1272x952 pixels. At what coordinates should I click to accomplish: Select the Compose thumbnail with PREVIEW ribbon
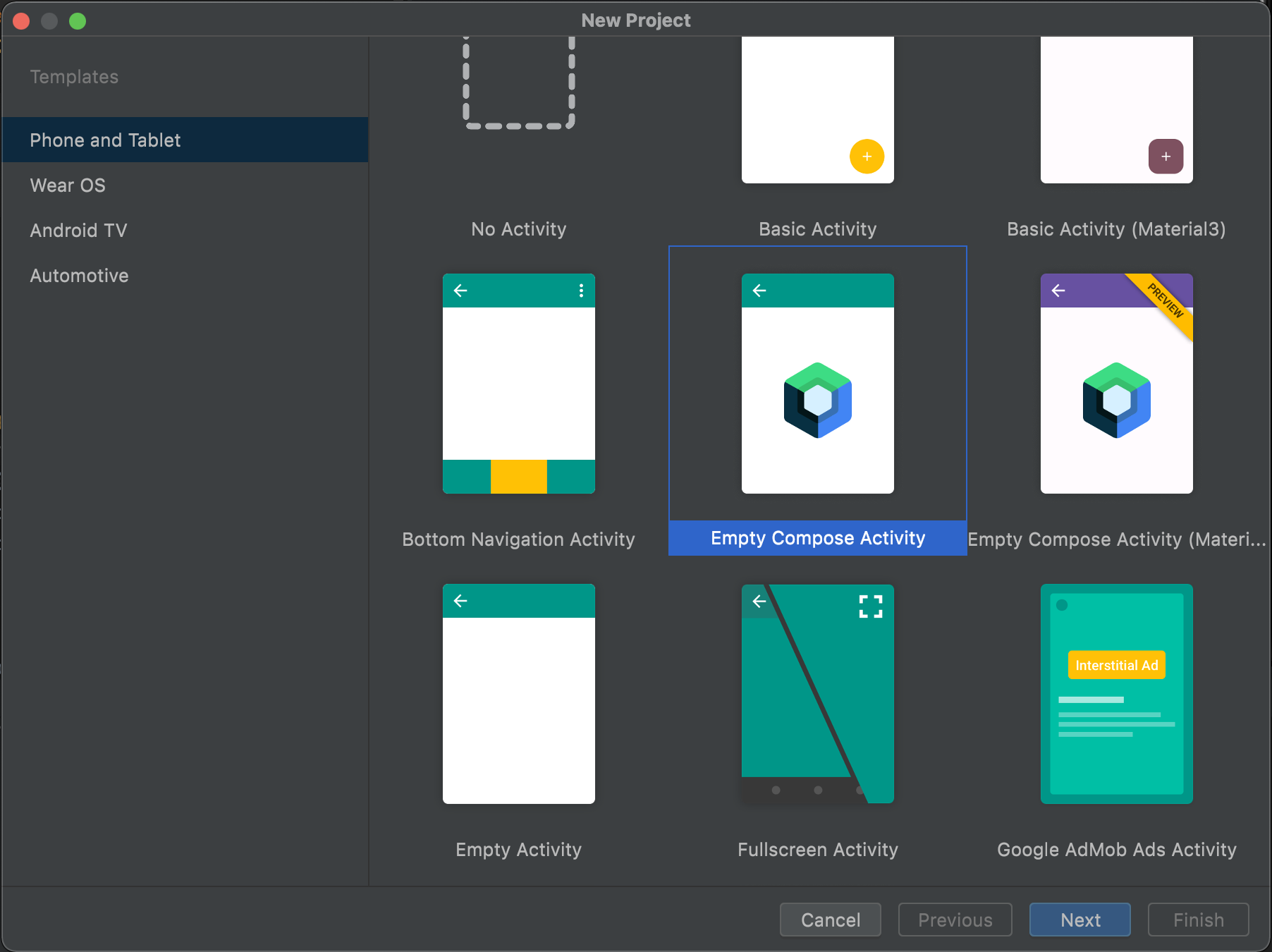(x=1117, y=384)
